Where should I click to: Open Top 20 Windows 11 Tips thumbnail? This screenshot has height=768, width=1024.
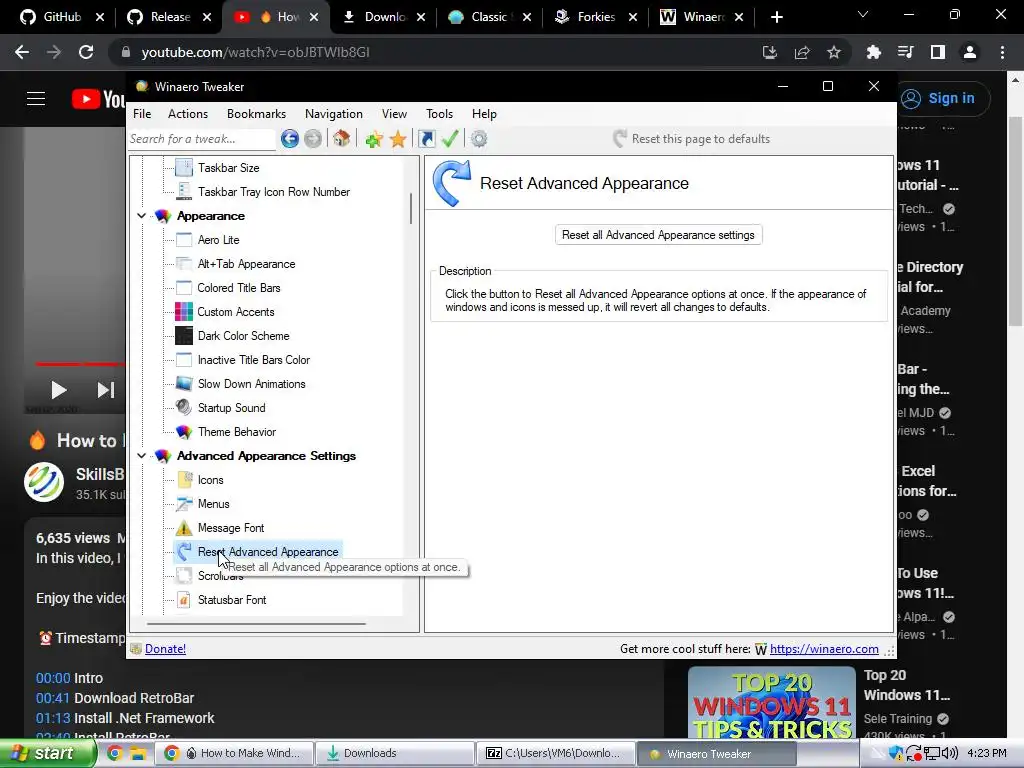[x=772, y=703]
